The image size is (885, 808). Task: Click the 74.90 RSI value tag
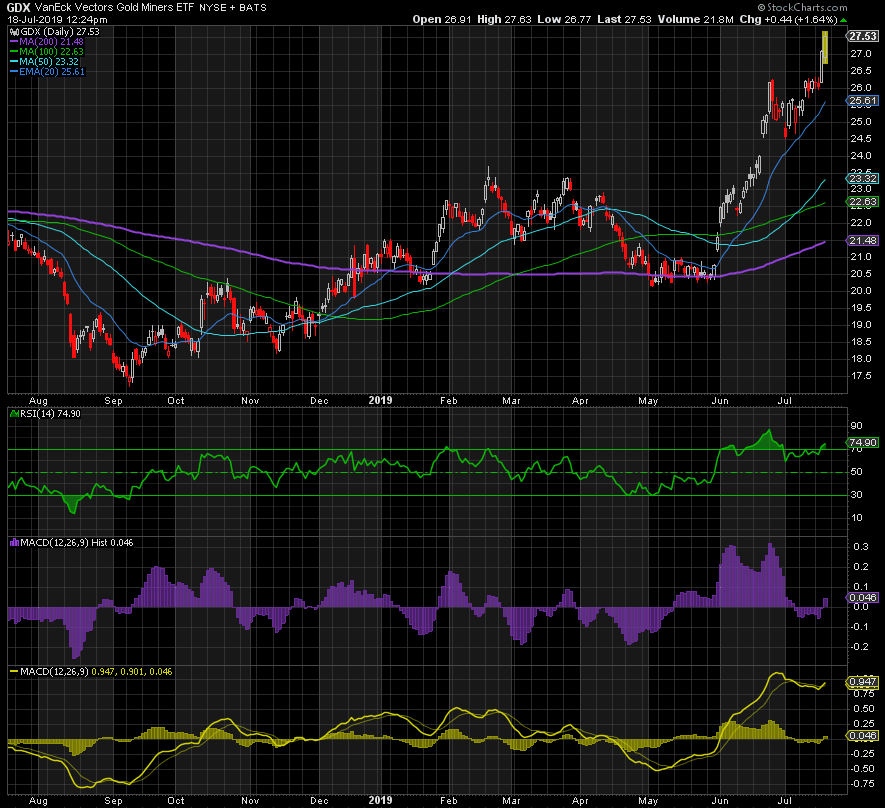pos(862,441)
